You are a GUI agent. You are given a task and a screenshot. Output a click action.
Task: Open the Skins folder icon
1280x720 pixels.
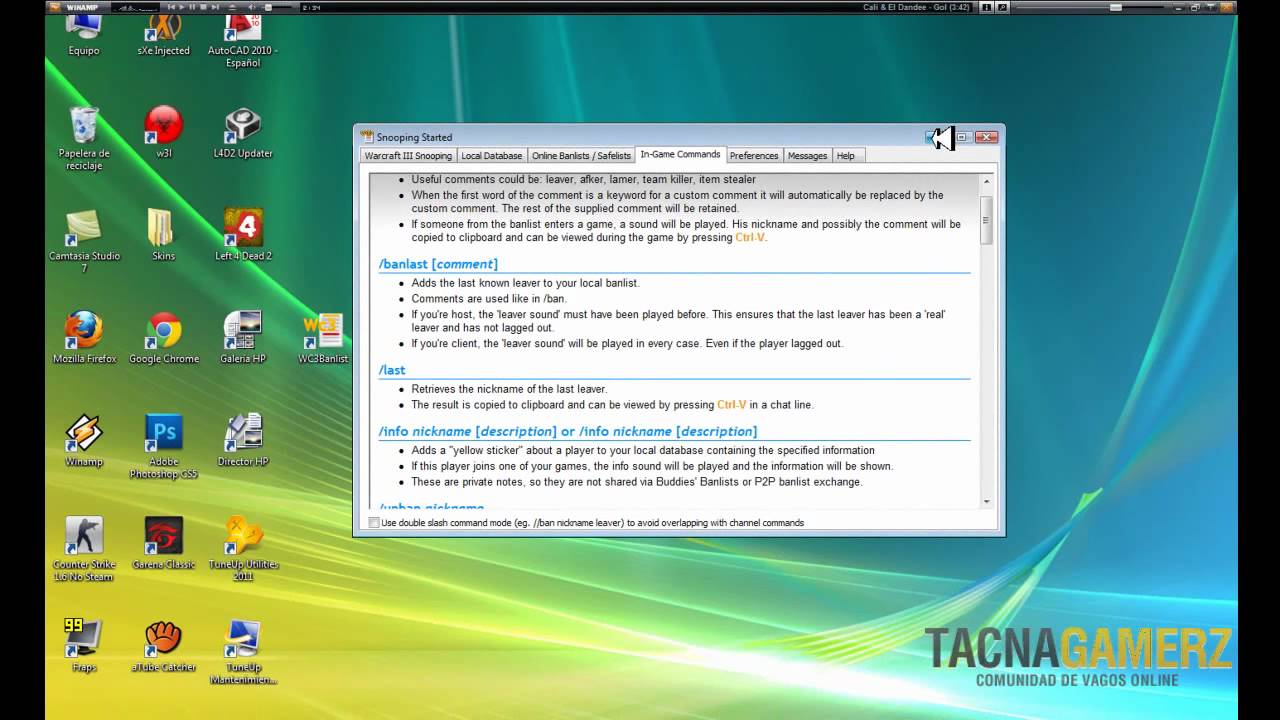163,235
